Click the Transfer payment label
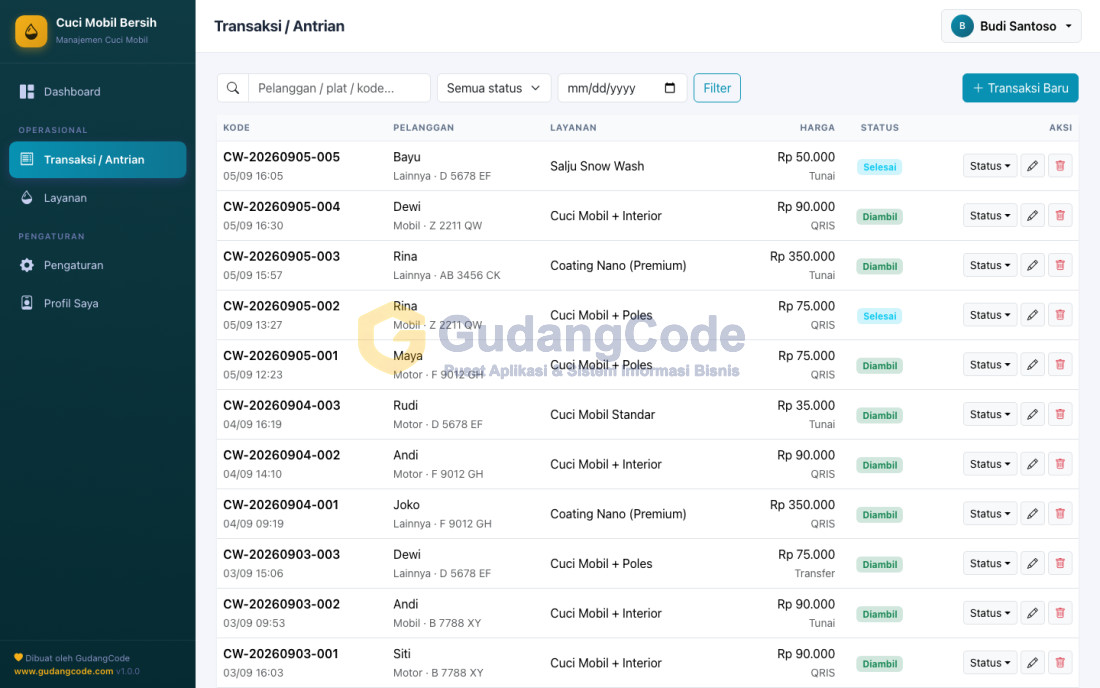 (814, 573)
